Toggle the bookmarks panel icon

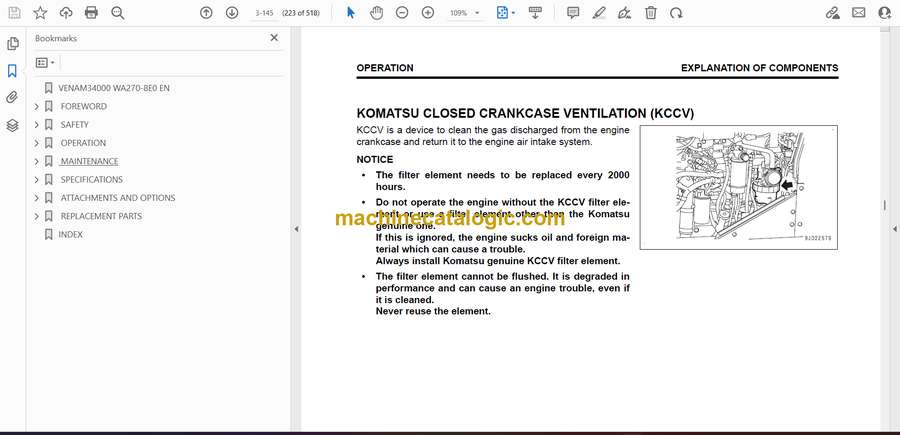[12, 71]
